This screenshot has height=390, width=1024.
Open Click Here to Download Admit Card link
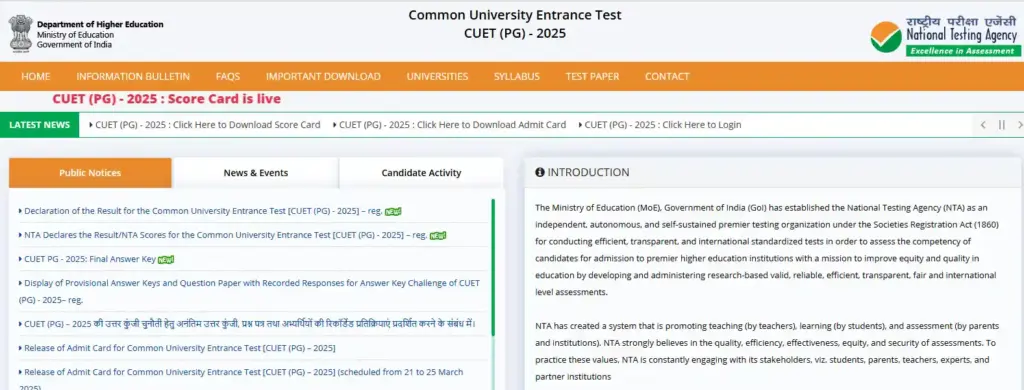coord(453,125)
